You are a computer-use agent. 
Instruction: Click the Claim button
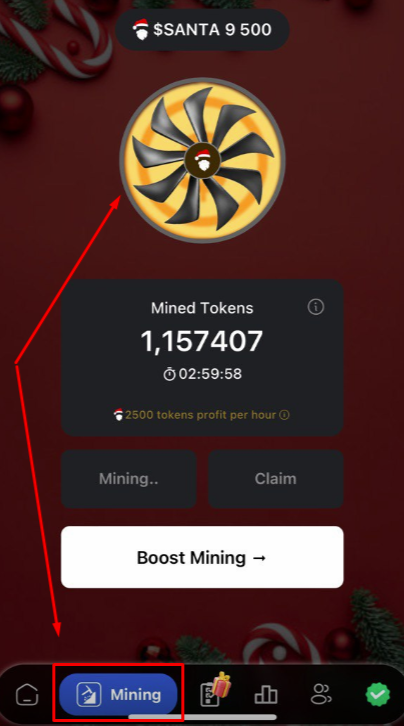[x=276, y=479]
